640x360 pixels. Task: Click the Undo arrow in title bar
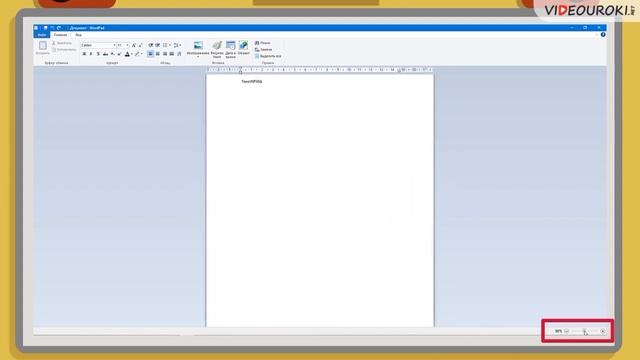(x=52, y=28)
